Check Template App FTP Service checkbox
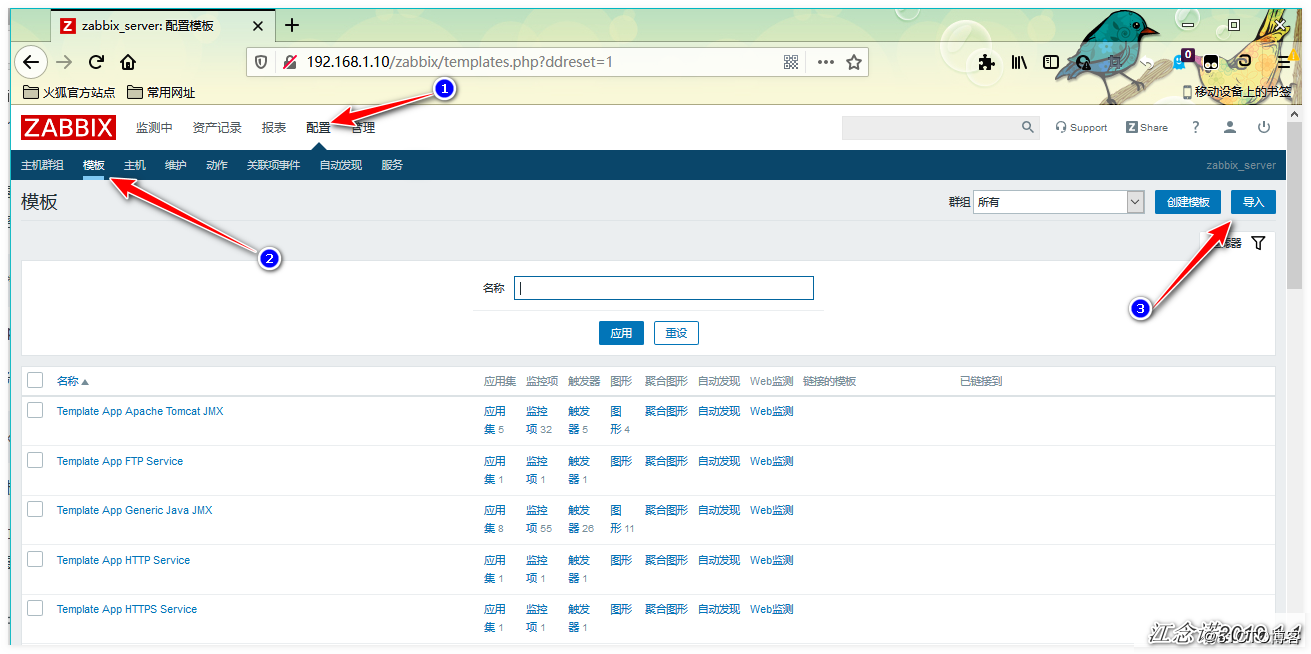1311x654 pixels. click(x=35, y=460)
